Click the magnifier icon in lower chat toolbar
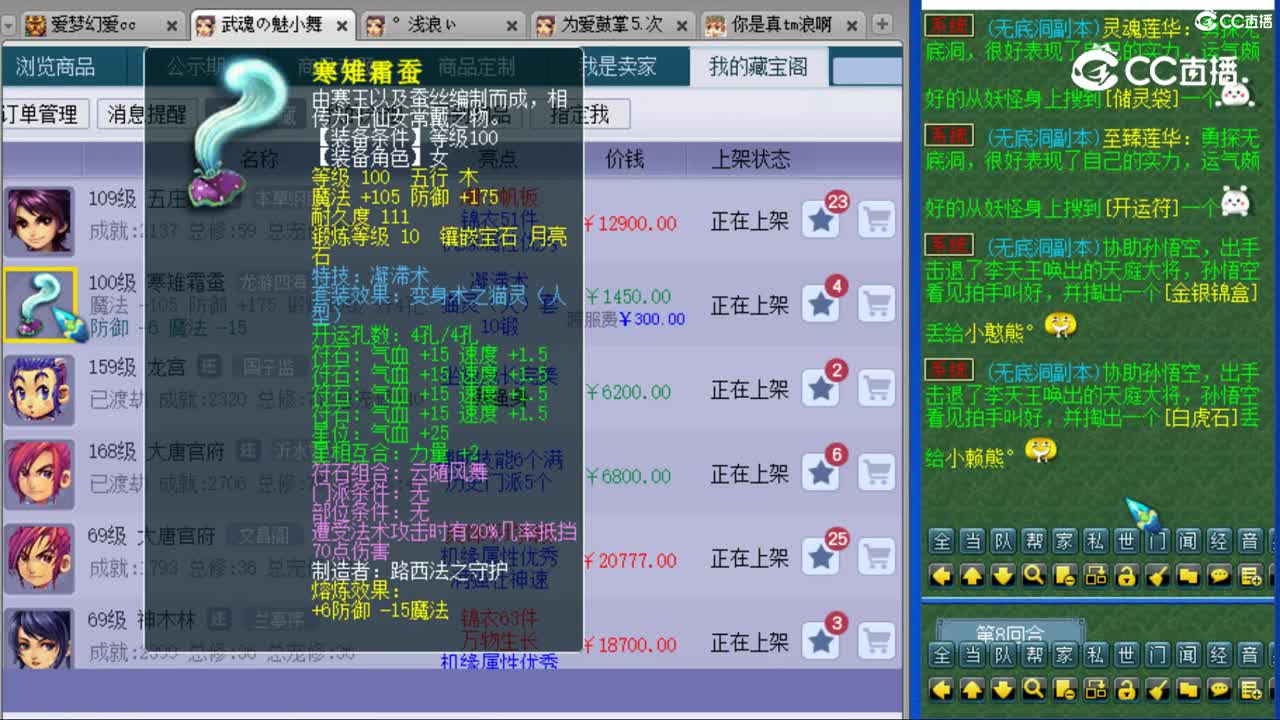 pyautogui.click(x=1034, y=689)
